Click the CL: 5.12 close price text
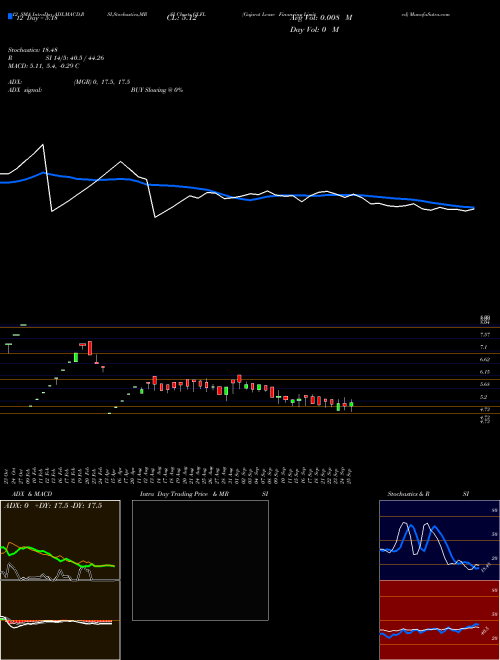Image resolution: width=500 pixels, height=660 pixels. pos(181,17)
